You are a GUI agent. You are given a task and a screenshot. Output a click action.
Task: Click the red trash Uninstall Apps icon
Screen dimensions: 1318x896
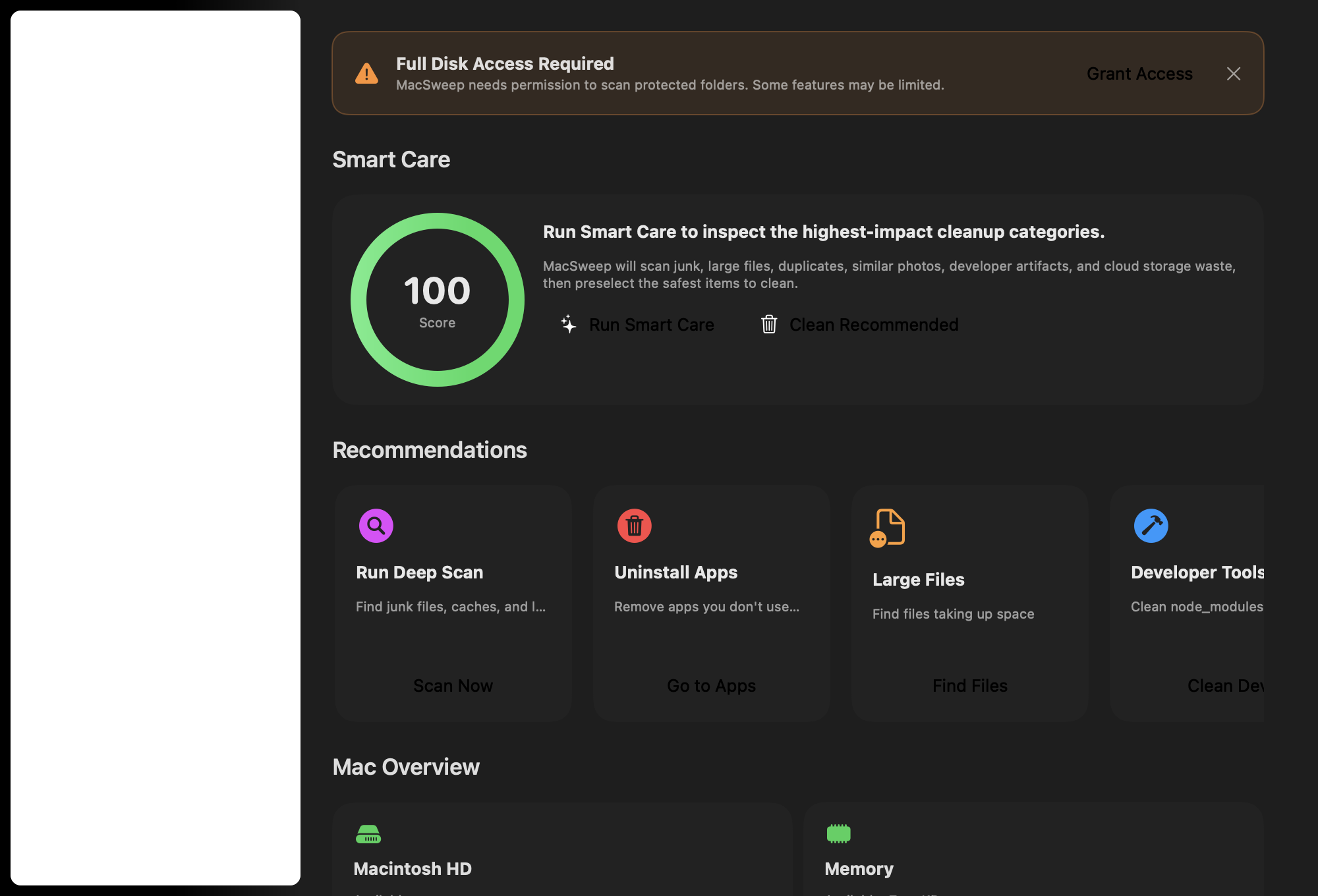[635, 526]
